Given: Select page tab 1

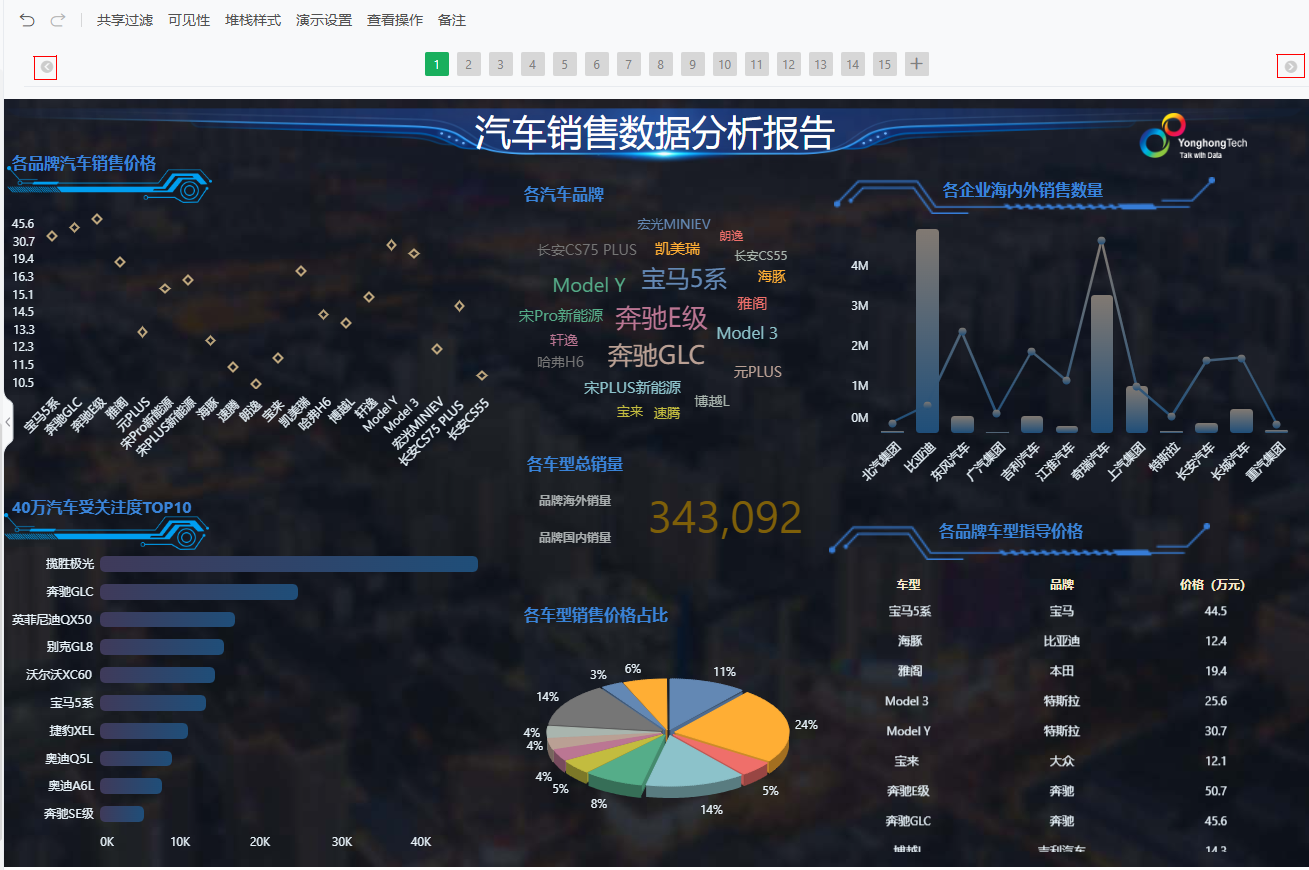Looking at the screenshot, I should point(437,65).
